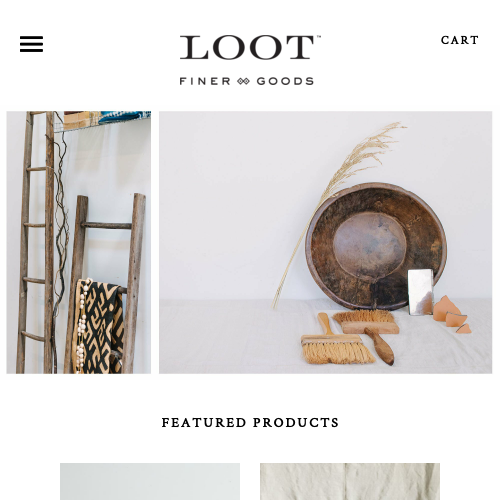This screenshot has height=500, width=500.
Task: Click the dried grass plume above the bowl
Action: click(x=340, y=207)
